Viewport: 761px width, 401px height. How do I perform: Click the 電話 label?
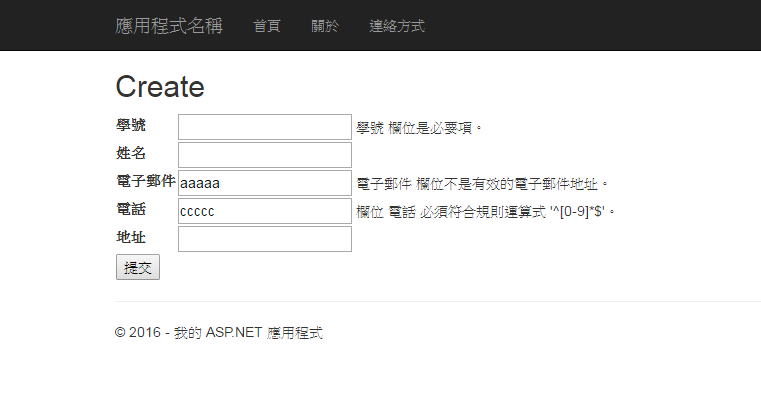131,209
